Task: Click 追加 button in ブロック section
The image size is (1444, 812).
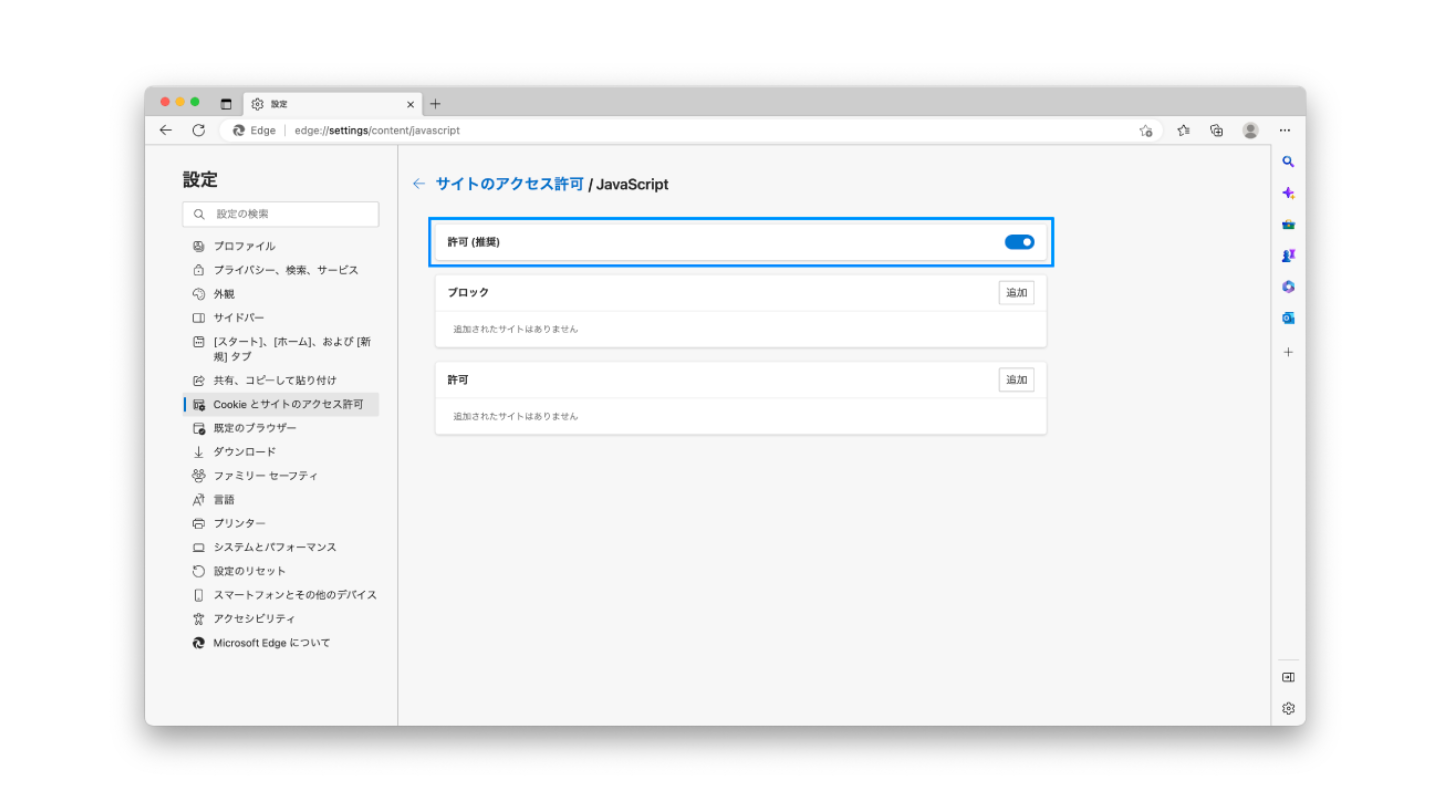Action: [1016, 293]
